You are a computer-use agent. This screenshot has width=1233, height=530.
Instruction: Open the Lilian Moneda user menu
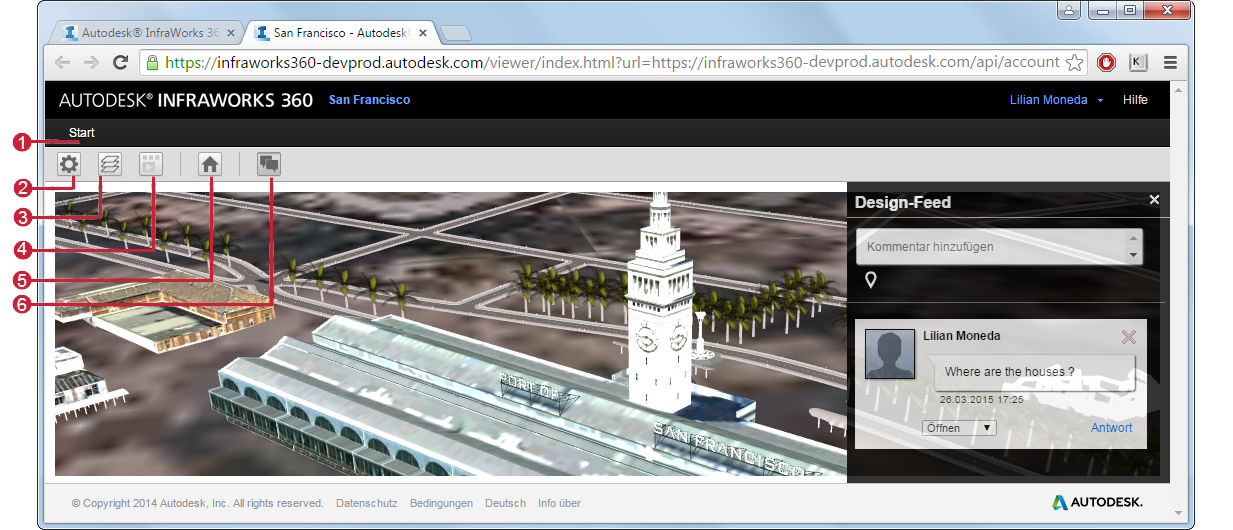pos(1057,100)
